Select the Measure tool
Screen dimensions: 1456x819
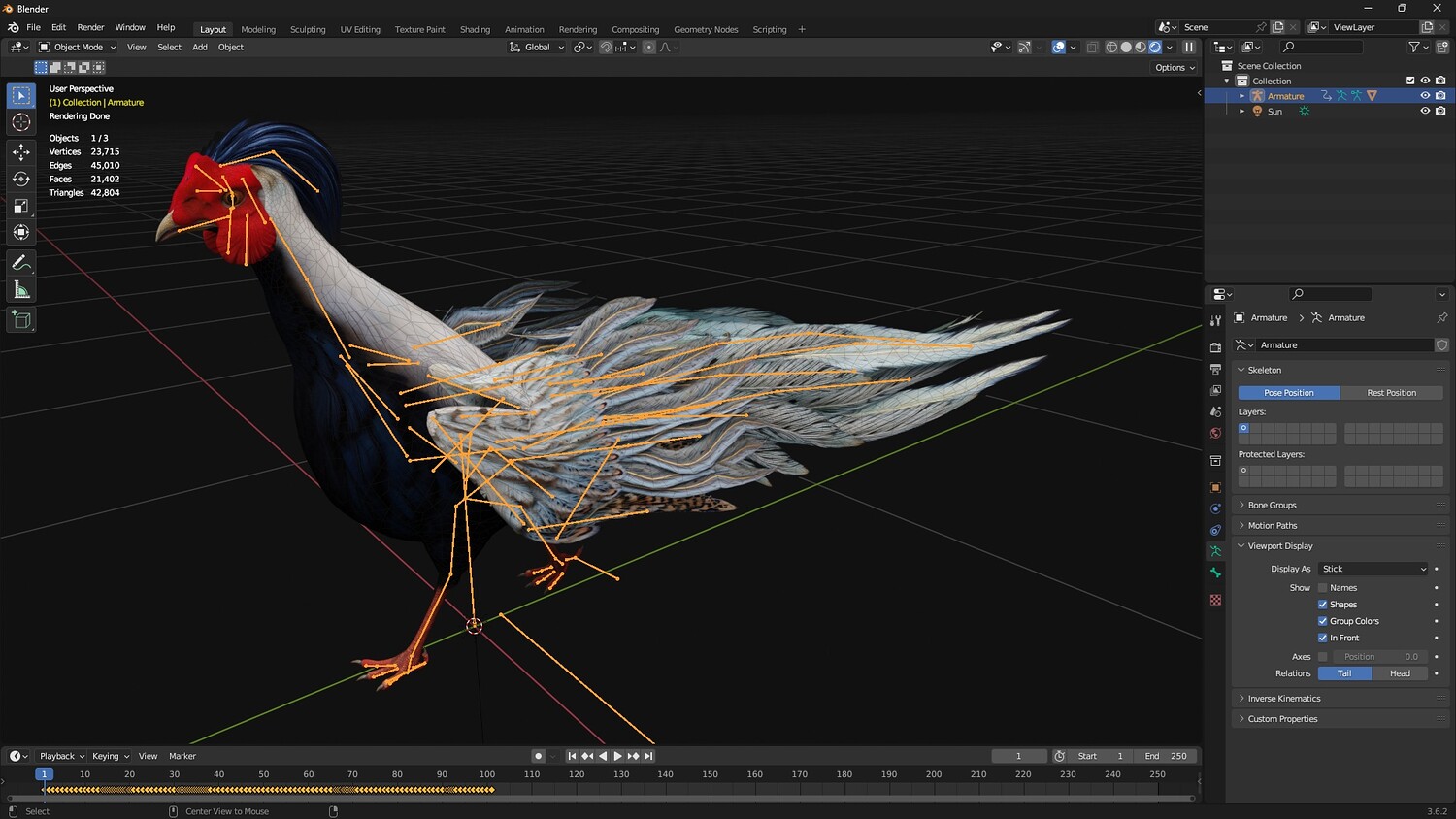click(21, 290)
